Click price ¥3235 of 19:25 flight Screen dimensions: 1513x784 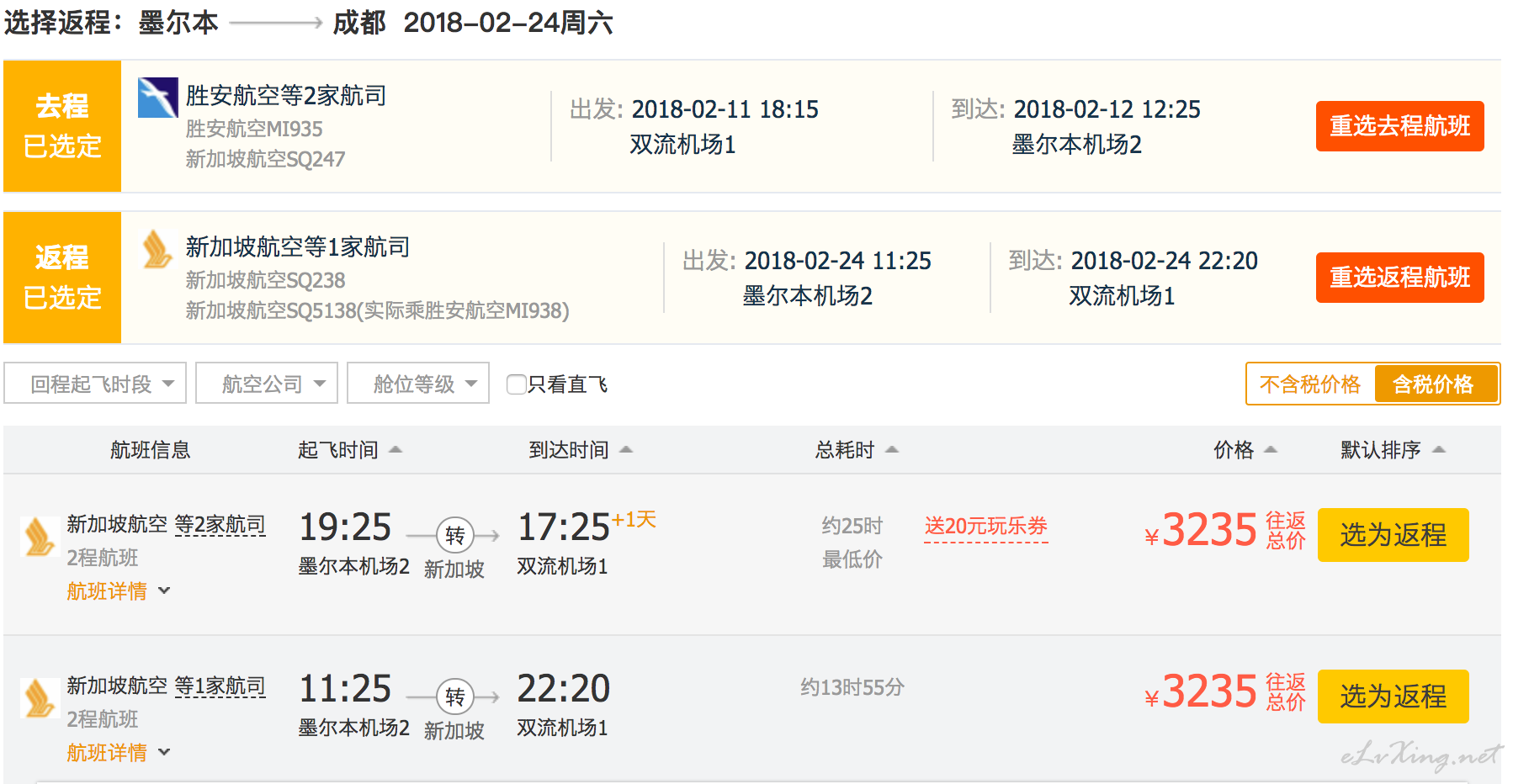tap(1201, 530)
